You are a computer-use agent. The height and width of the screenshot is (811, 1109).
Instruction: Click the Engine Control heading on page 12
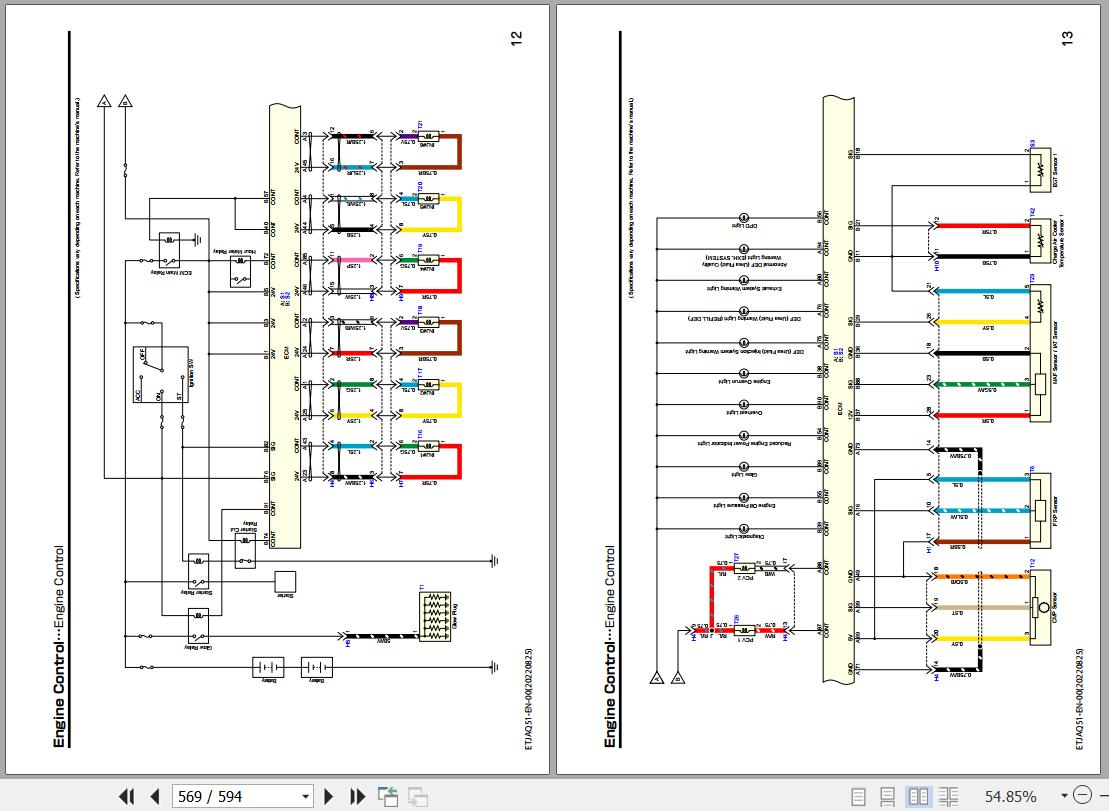click(59, 646)
